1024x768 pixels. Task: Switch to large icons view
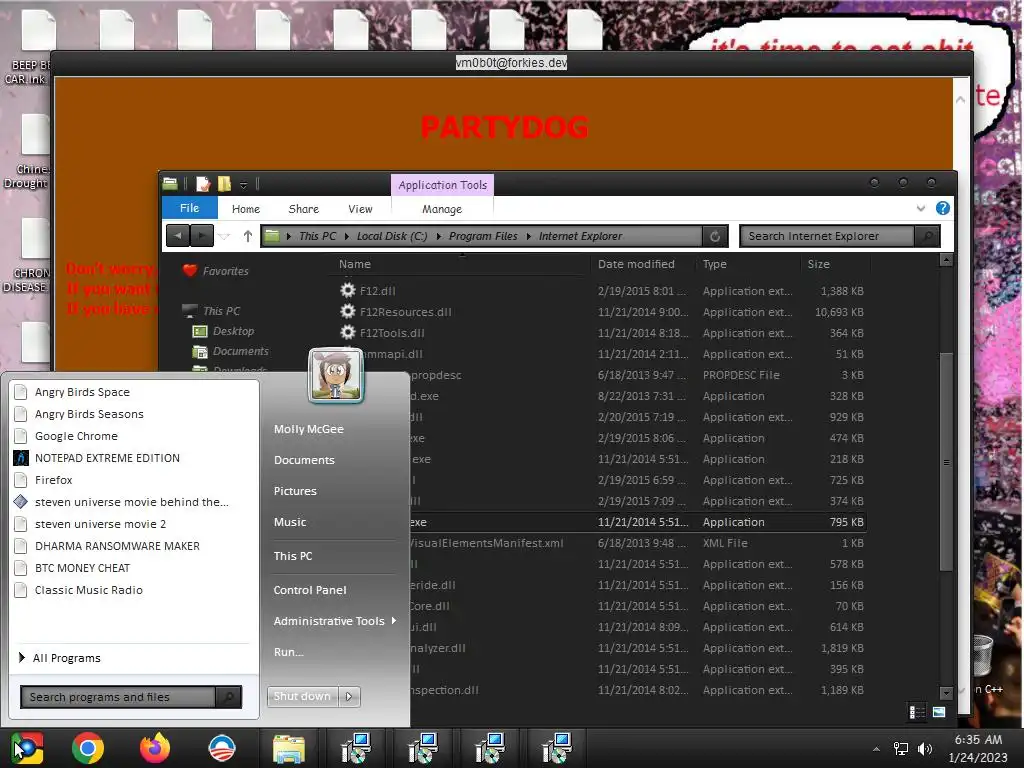[939, 712]
